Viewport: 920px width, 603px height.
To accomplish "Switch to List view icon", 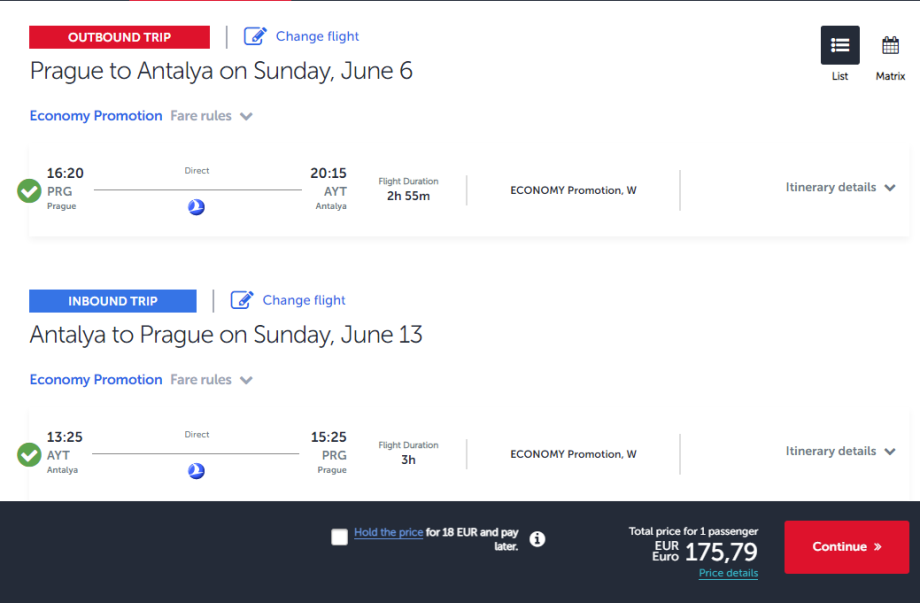I will pyautogui.click(x=840, y=46).
